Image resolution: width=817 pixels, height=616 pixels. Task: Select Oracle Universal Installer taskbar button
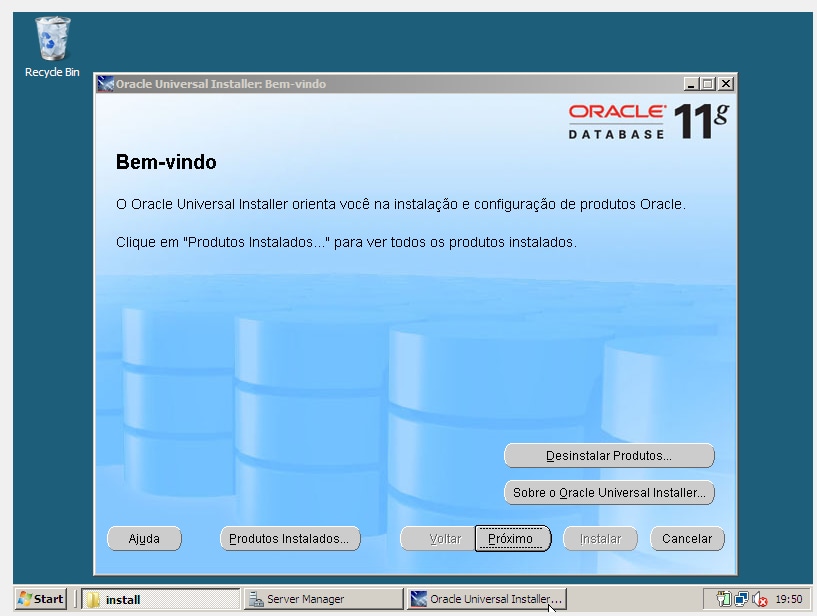pyautogui.click(x=487, y=599)
